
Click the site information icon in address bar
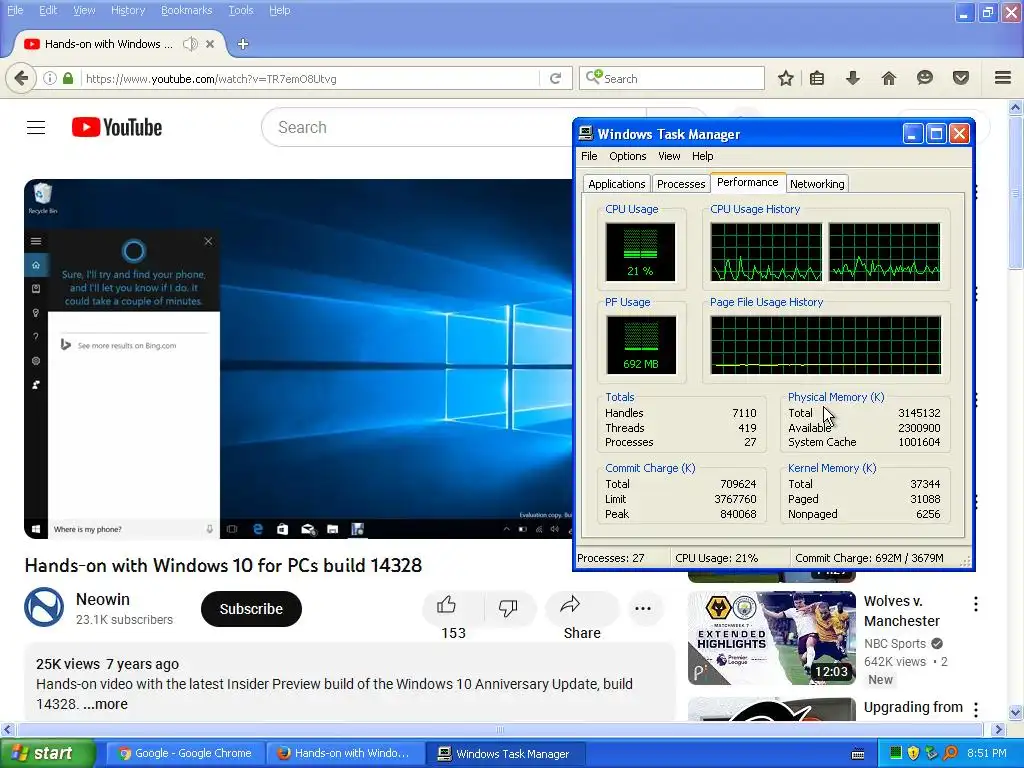pos(50,78)
